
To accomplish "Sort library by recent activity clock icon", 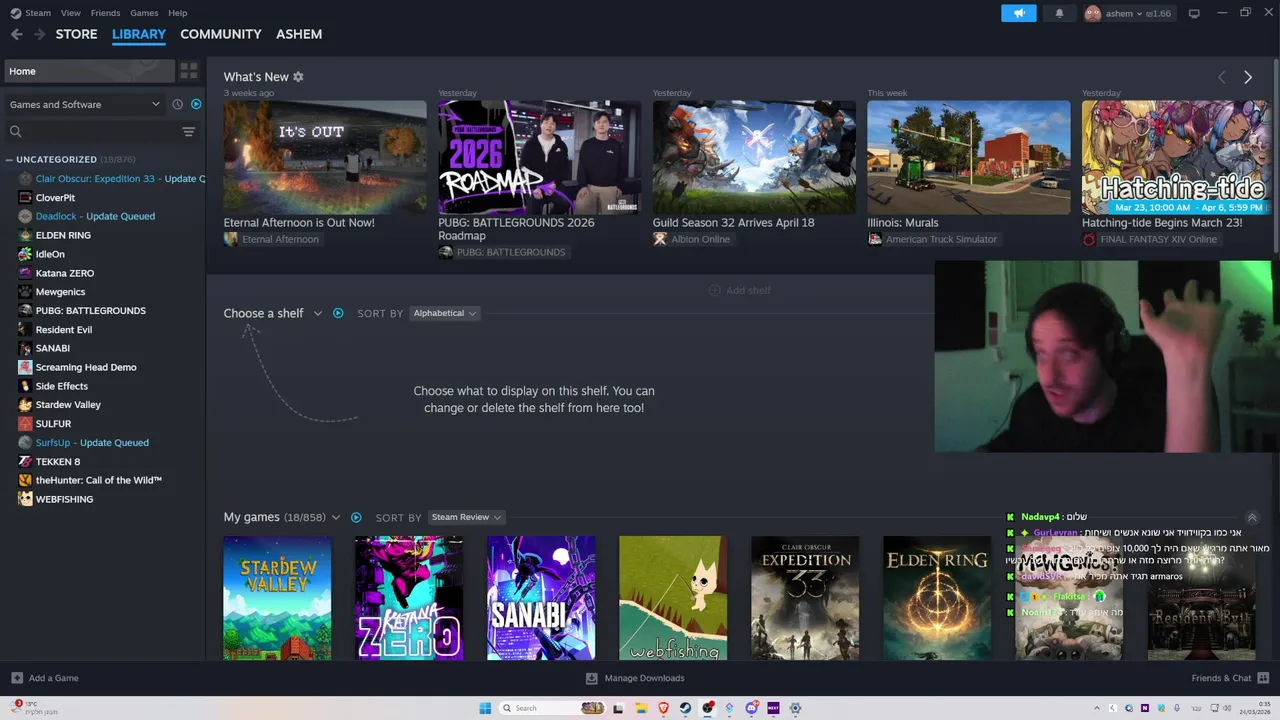I will (x=178, y=104).
